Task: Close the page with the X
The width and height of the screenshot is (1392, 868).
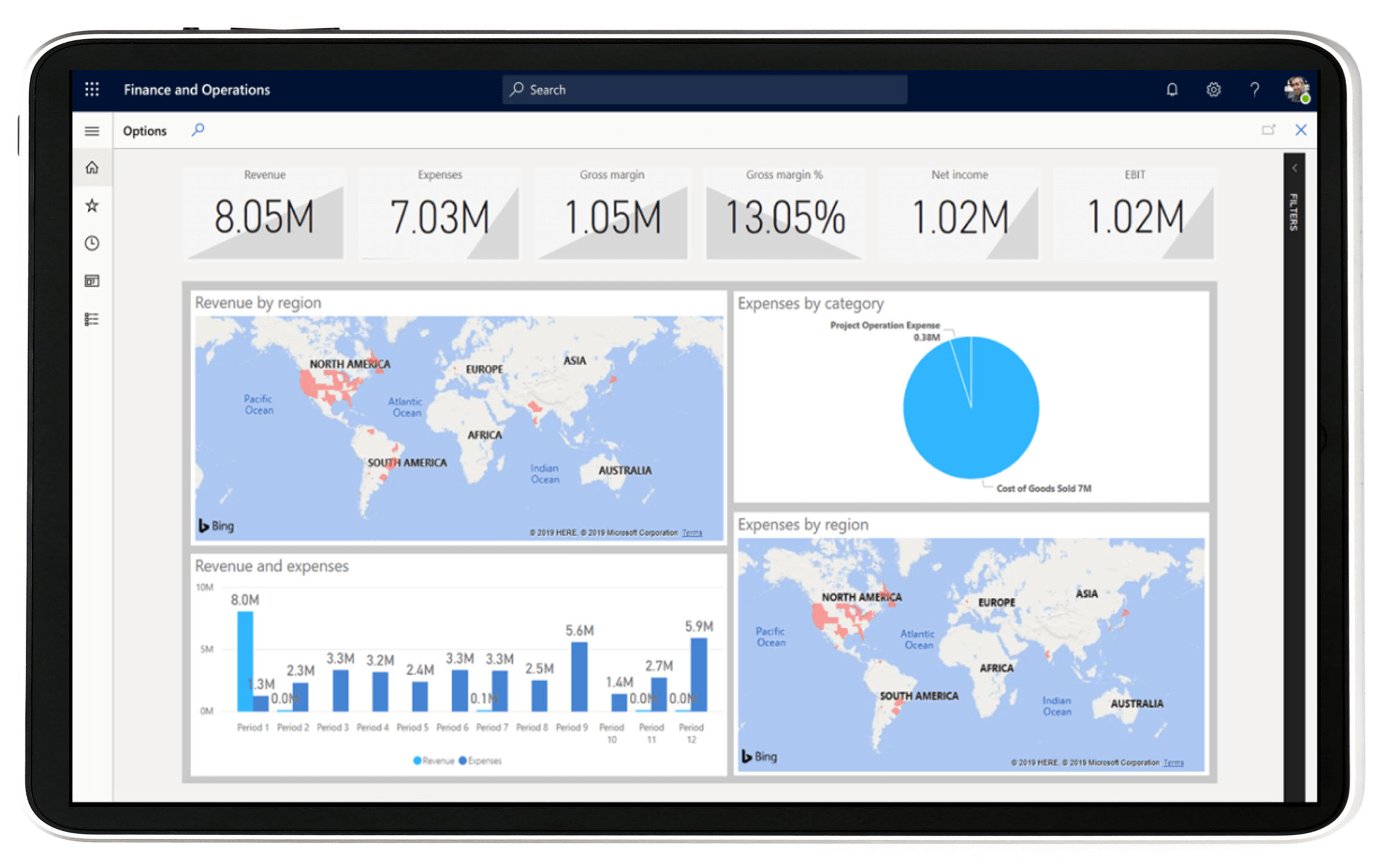Action: 1300,130
